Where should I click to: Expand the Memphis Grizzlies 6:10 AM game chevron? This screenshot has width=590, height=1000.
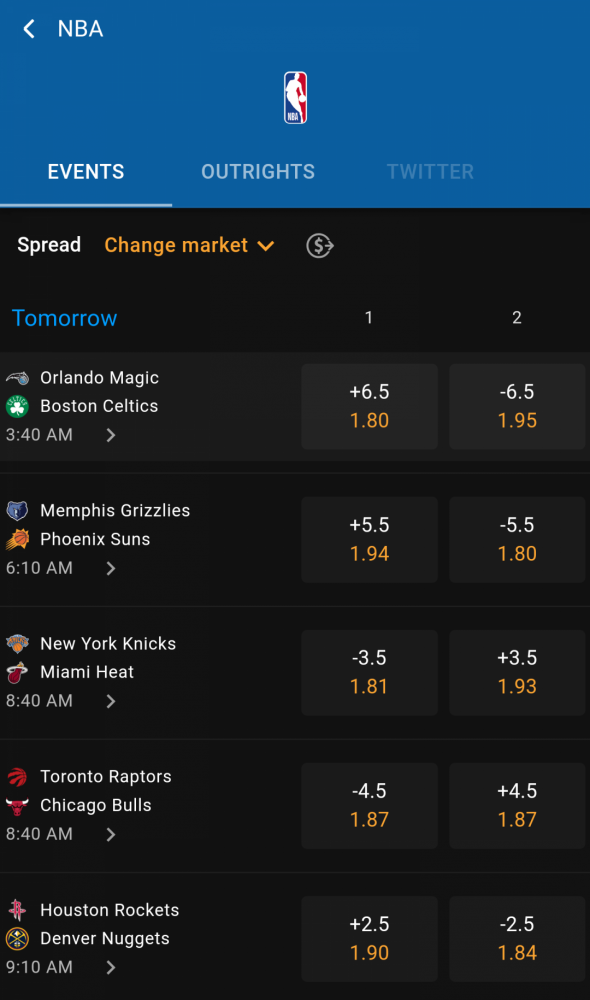(x=111, y=568)
